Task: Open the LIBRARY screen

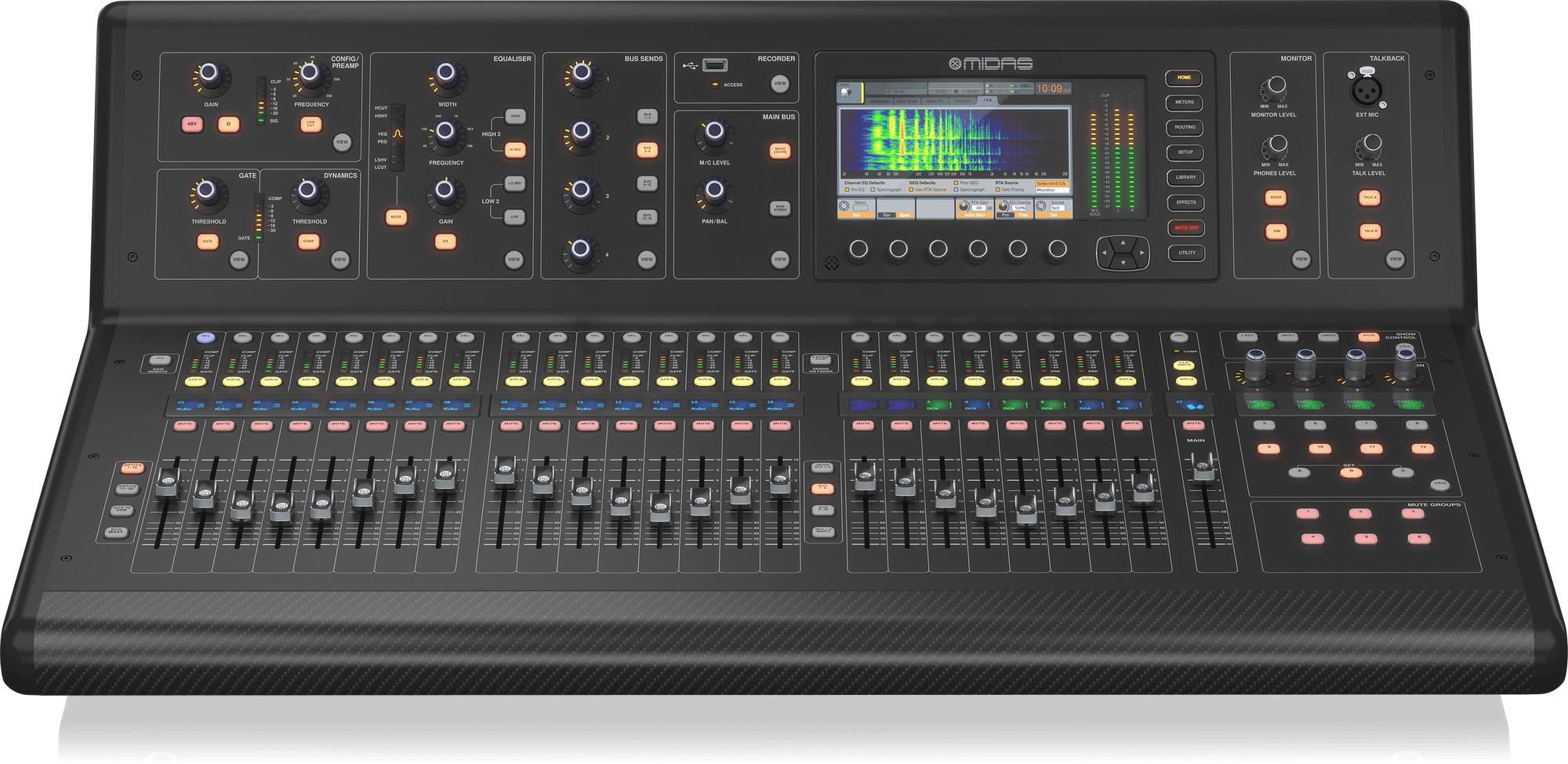Action: click(x=1185, y=176)
